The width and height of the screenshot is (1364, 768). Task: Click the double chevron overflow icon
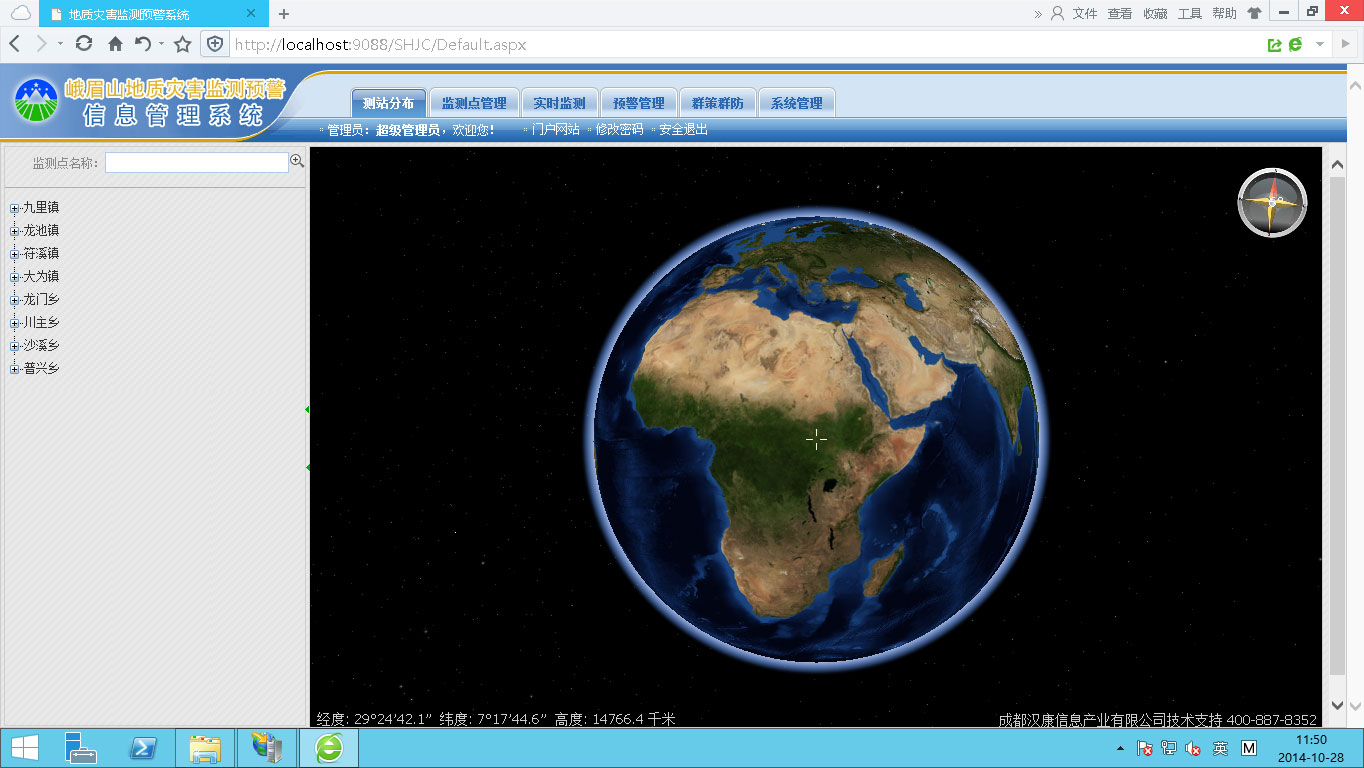(1038, 14)
